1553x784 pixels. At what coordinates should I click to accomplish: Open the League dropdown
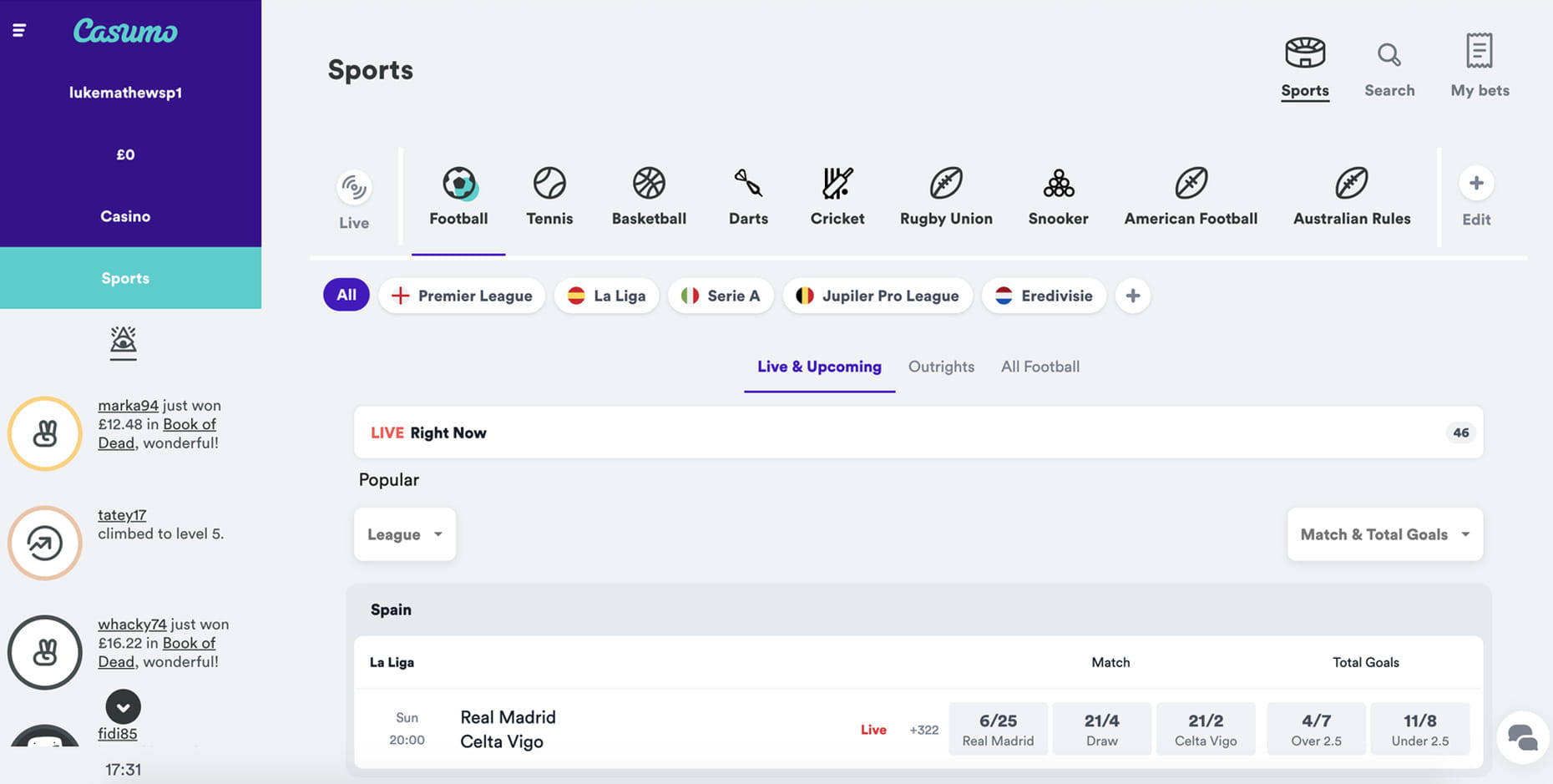point(405,534)
